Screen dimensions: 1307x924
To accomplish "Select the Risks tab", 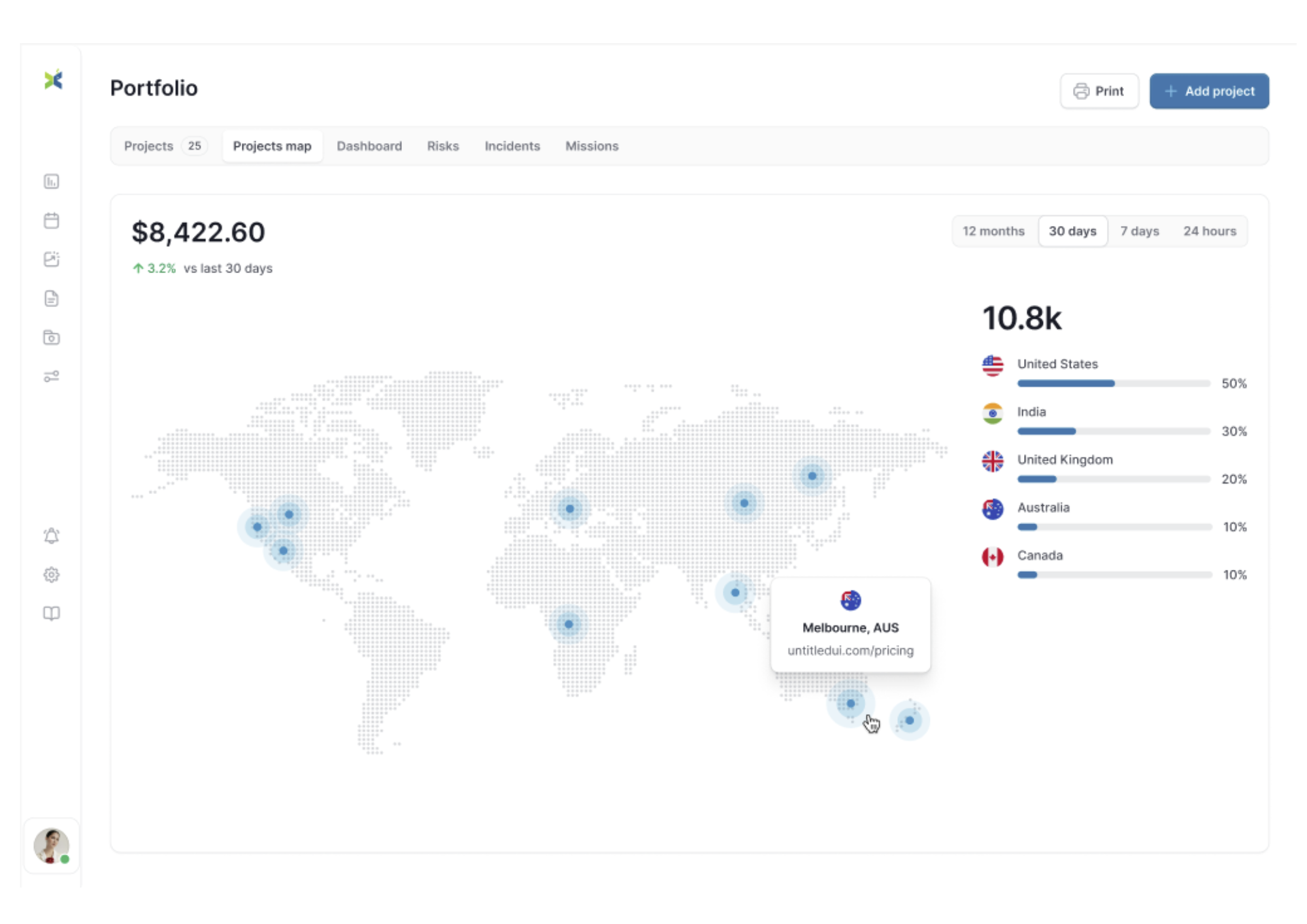I will coord(442,146).
